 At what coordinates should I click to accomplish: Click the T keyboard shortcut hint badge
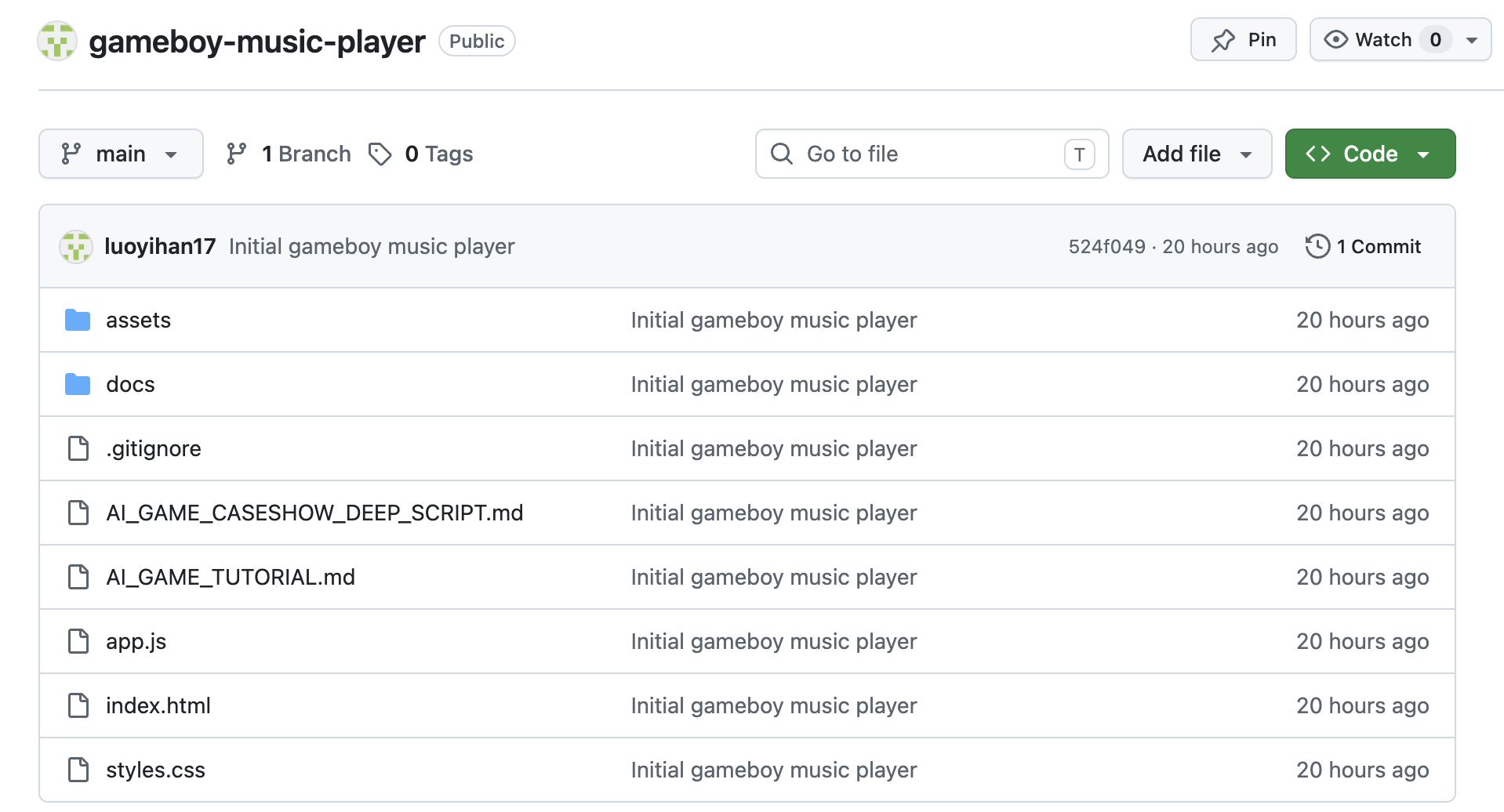pyautogui.click(x=1079, y=154)
